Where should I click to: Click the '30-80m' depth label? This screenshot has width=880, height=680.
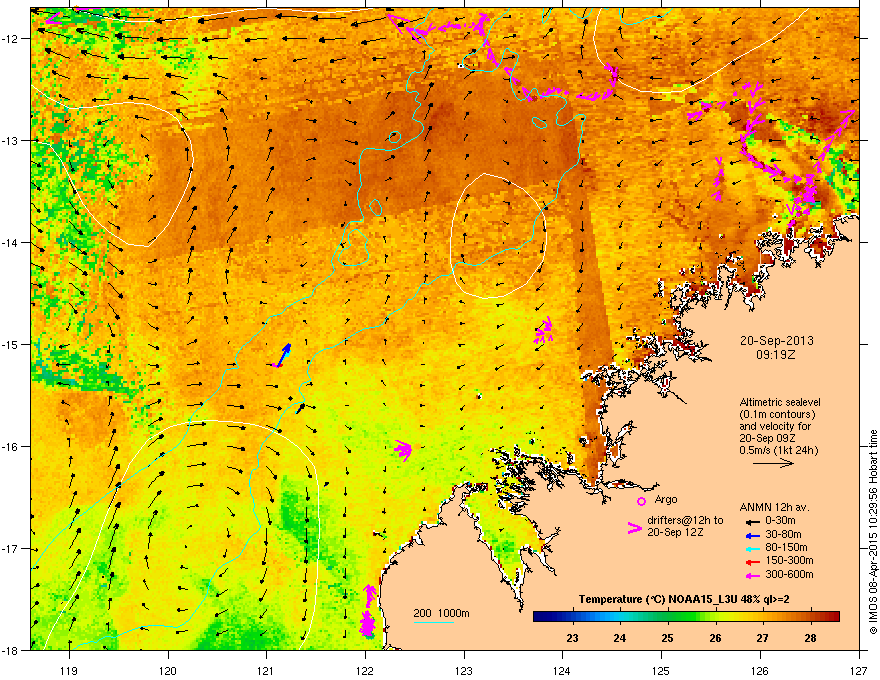(x=783, y=534)
